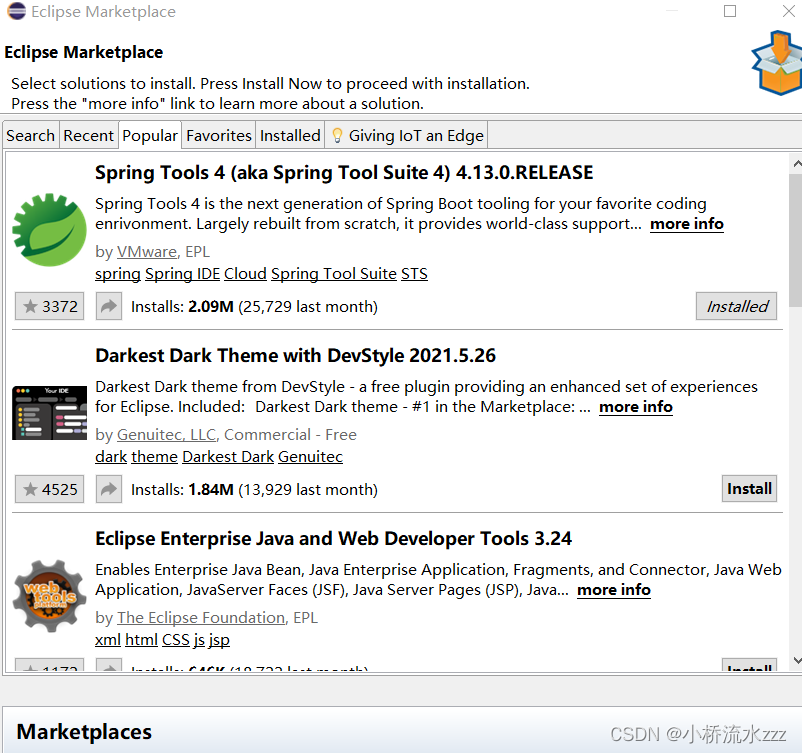Open more info for Darkest Dark Theme
The width and height of the screenshot is (802, 753).
[x=636, y=407]
